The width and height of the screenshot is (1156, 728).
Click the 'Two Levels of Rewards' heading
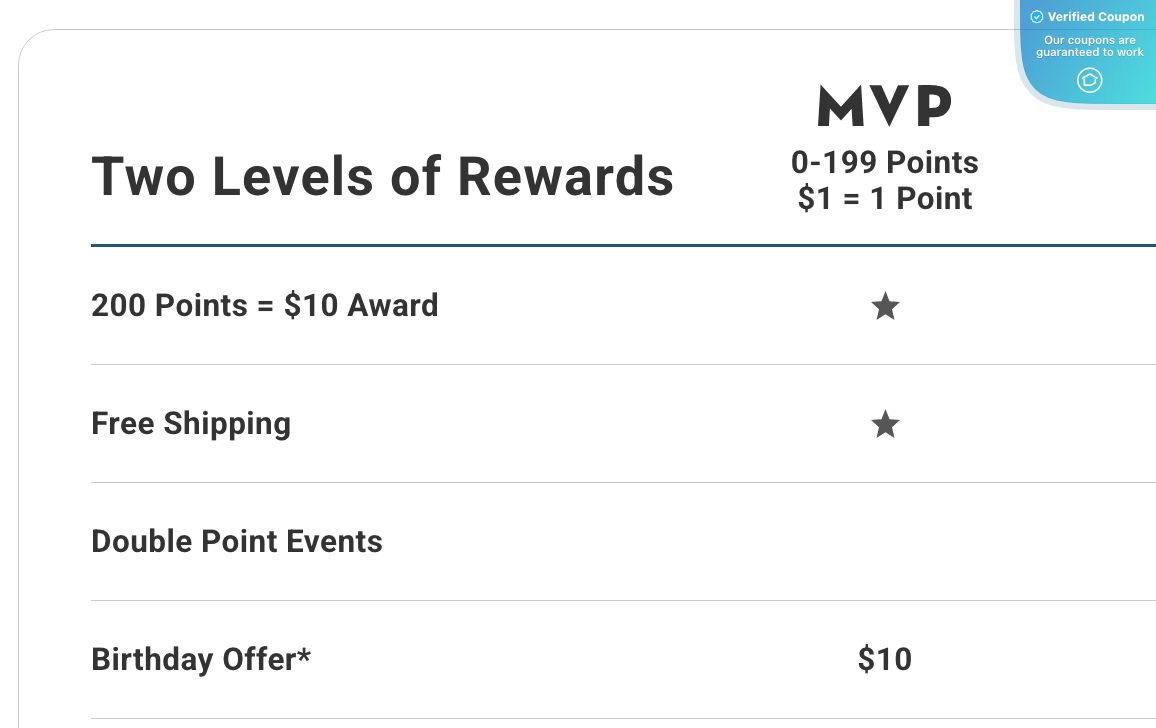(x=382, y=176)
